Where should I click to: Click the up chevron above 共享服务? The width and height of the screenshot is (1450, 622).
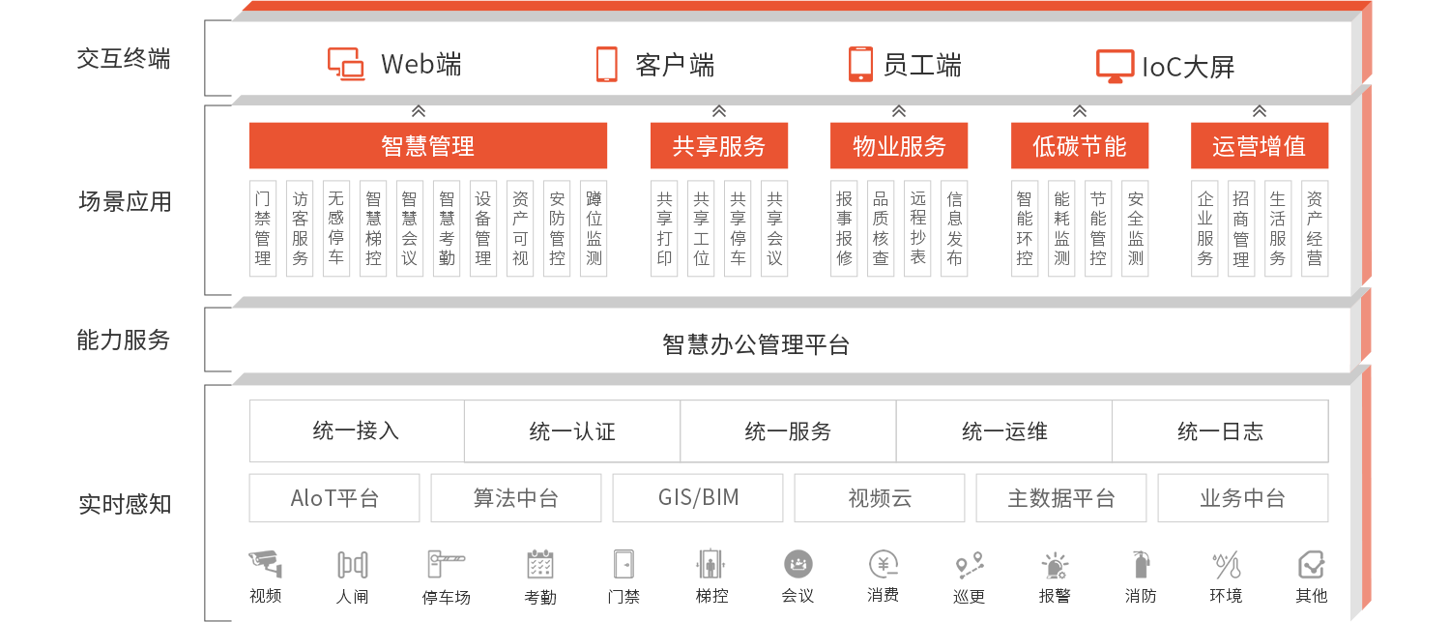pyautogui.click(x=719, y=111)
